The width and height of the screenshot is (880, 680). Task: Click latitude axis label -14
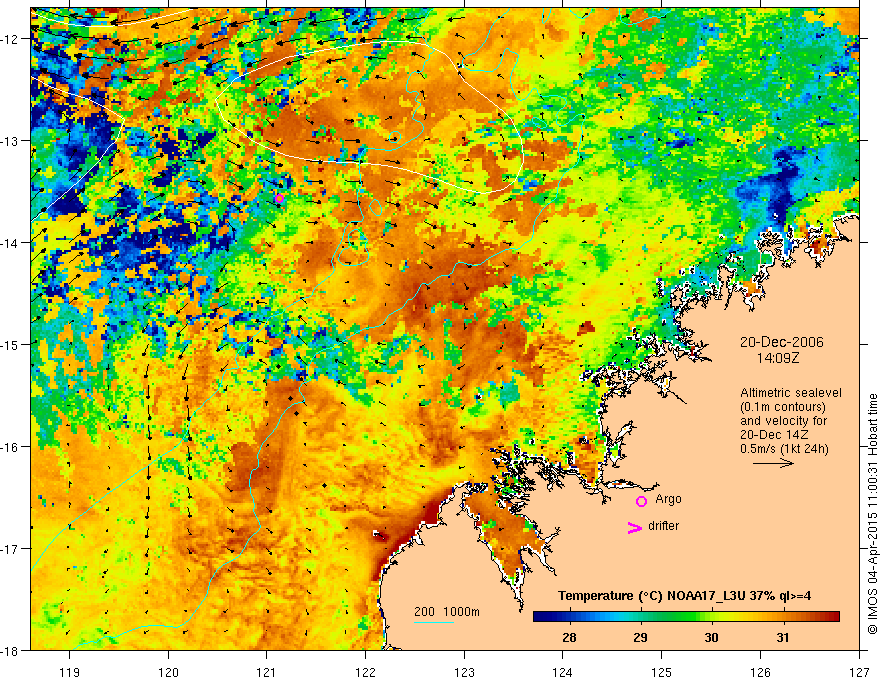coord(10,242)
